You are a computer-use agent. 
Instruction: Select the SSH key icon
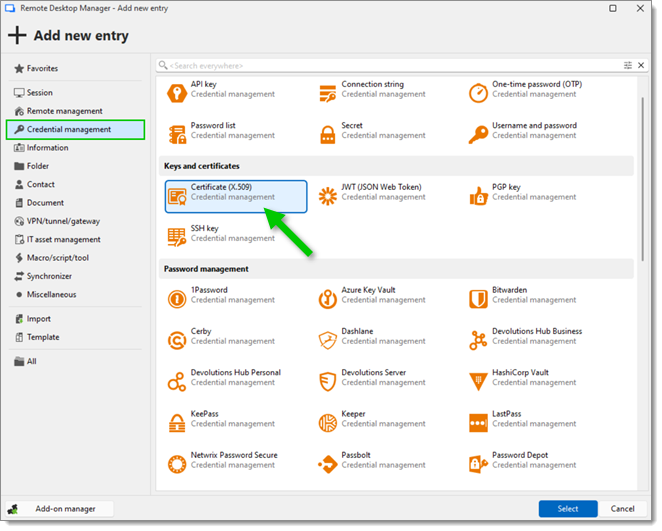pos(176,238)
